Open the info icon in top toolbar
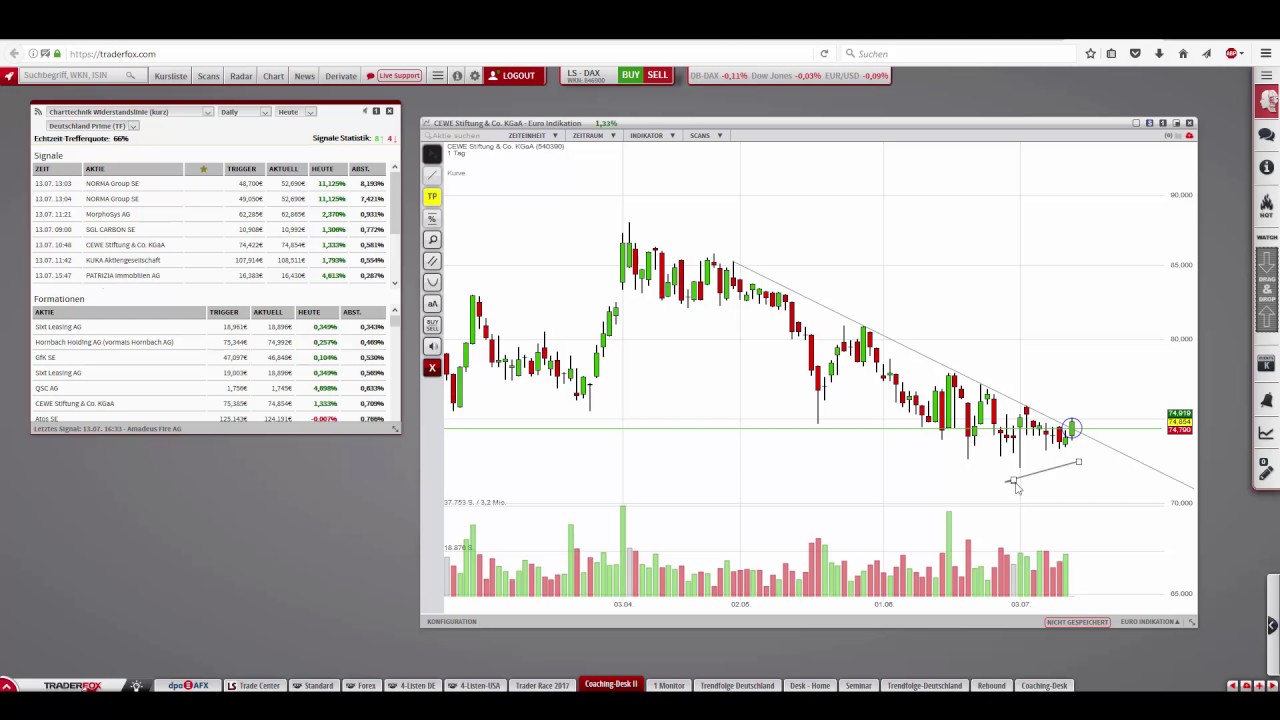The width and height of the screenshot is (1280, 720). 457,76
